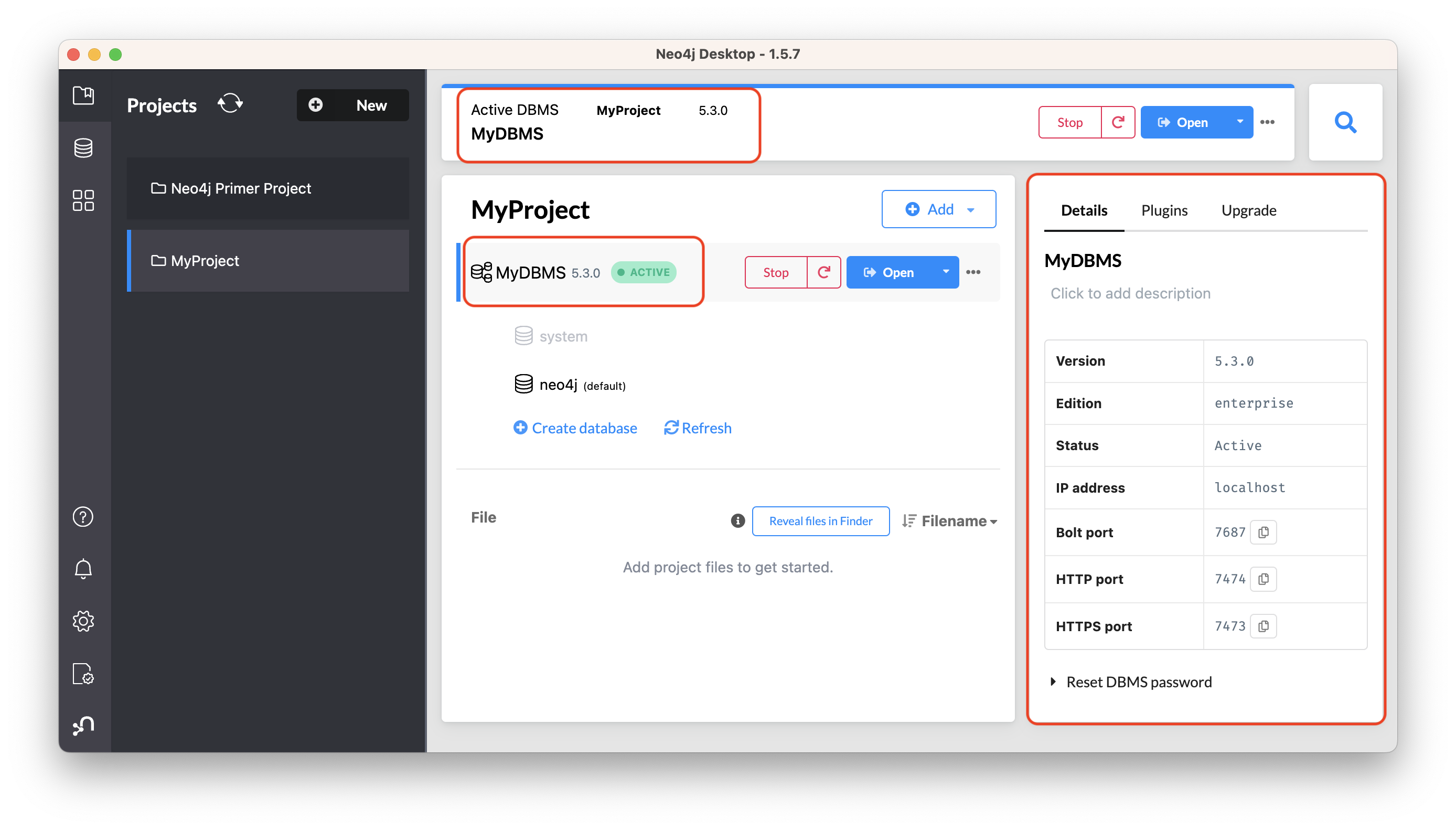Click the Neo4j logo icon at sidebar bottom
This screenshot has height=830, width=1456.
pyautogui.click(x=83, y=725)
